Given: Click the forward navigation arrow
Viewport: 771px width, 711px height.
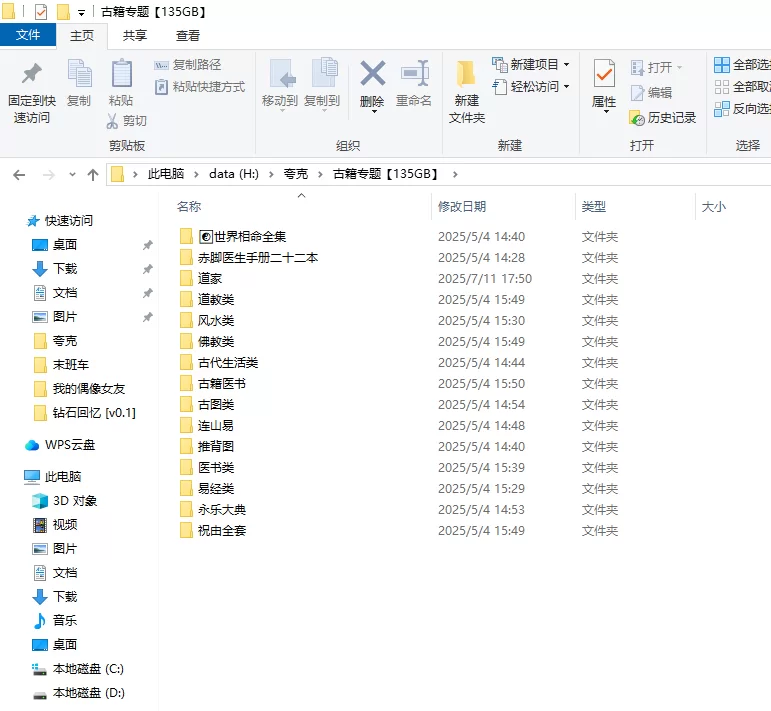Looking at the screenshot, I should [x=49, y=175].
